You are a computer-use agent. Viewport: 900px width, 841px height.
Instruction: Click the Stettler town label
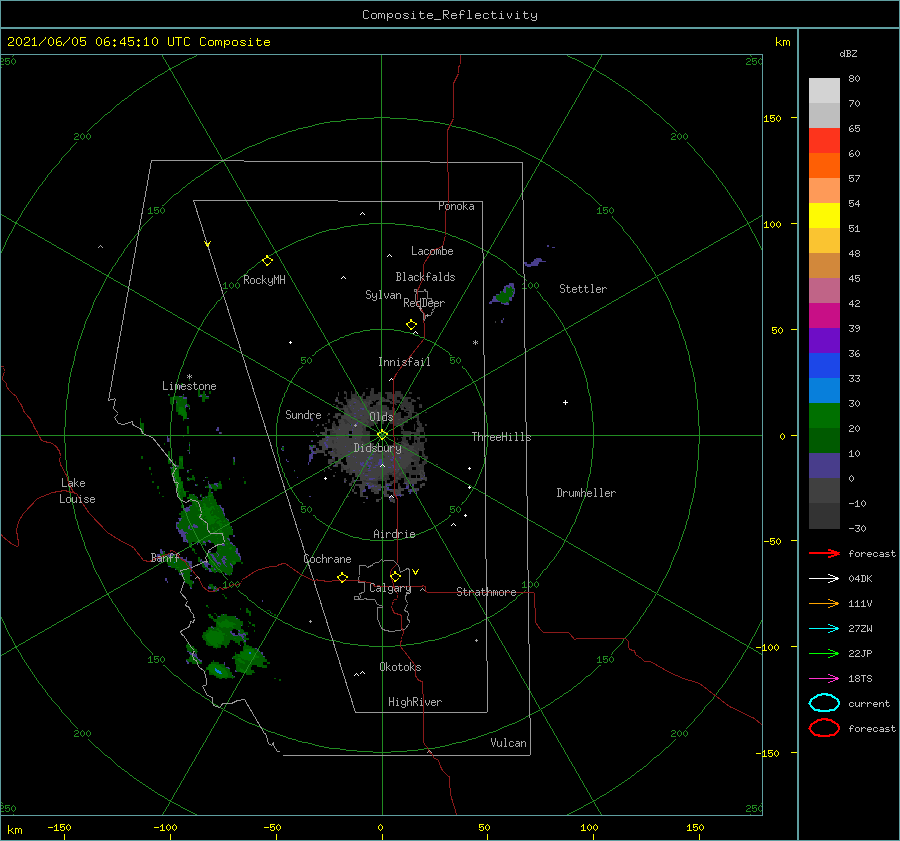[583, 289]
